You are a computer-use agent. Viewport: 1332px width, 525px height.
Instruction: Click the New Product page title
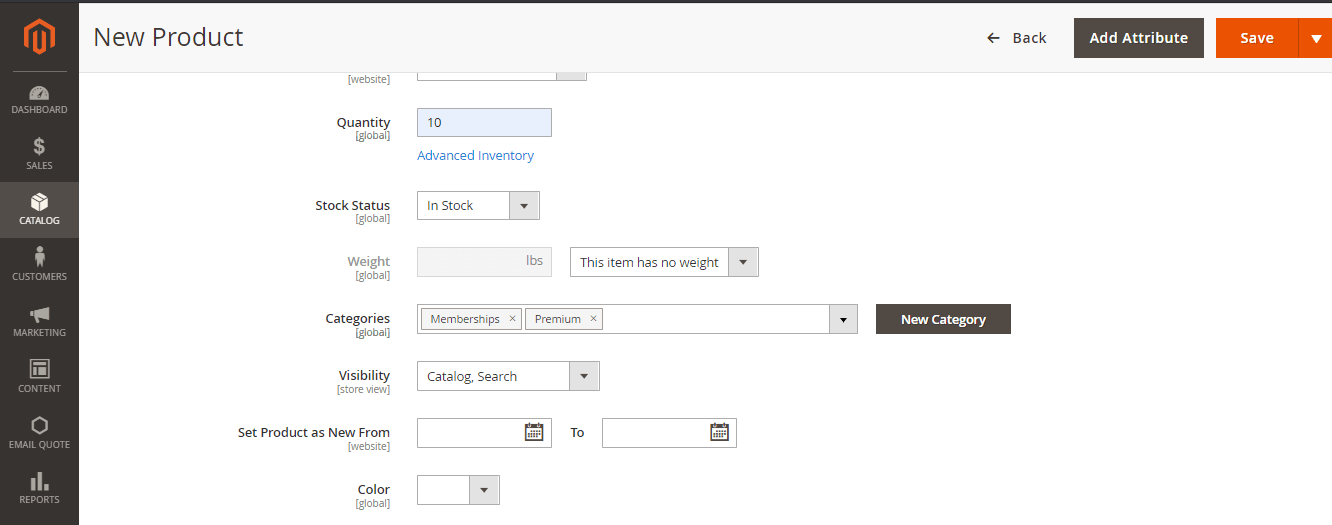point(168,37)
